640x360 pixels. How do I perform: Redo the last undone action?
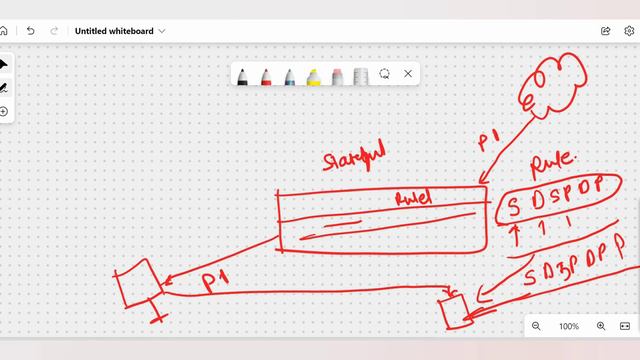coord(54,31)
